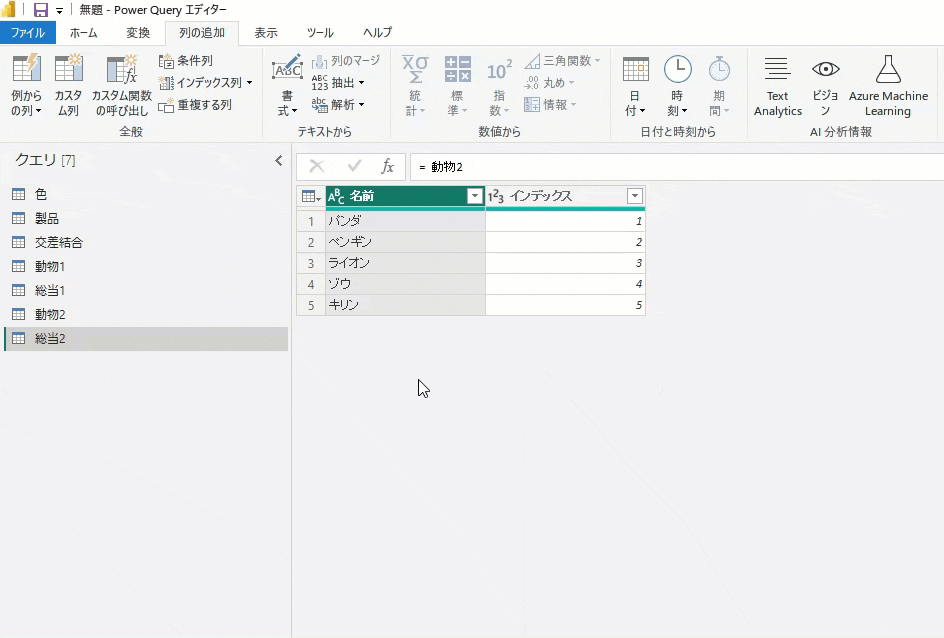Image resolution: width=944 pixels, height=638 pixels.
Task: Click the 名前 column header
Action: [405, 196]
